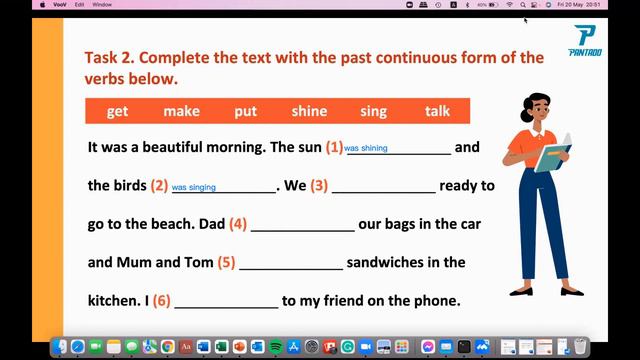Open the Window menu
Viewport: 640px width, 360px height.
coord(102,4)
